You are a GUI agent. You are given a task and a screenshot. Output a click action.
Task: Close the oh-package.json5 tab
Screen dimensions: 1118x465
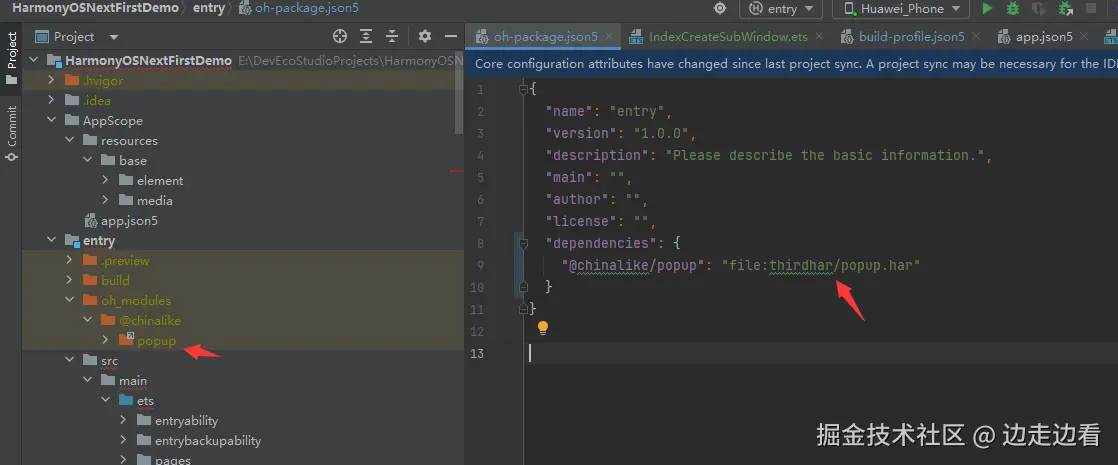[610, 36]
